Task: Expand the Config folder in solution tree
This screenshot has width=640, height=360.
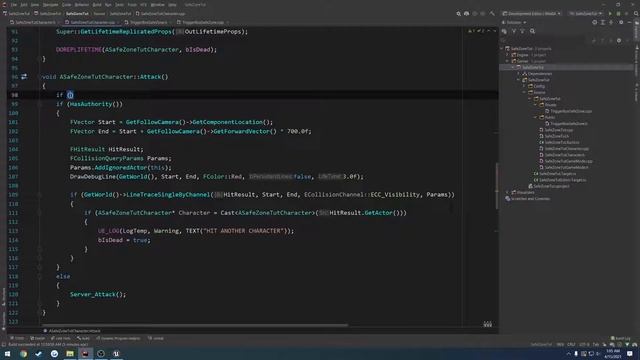Action: (x=524, y=86)
